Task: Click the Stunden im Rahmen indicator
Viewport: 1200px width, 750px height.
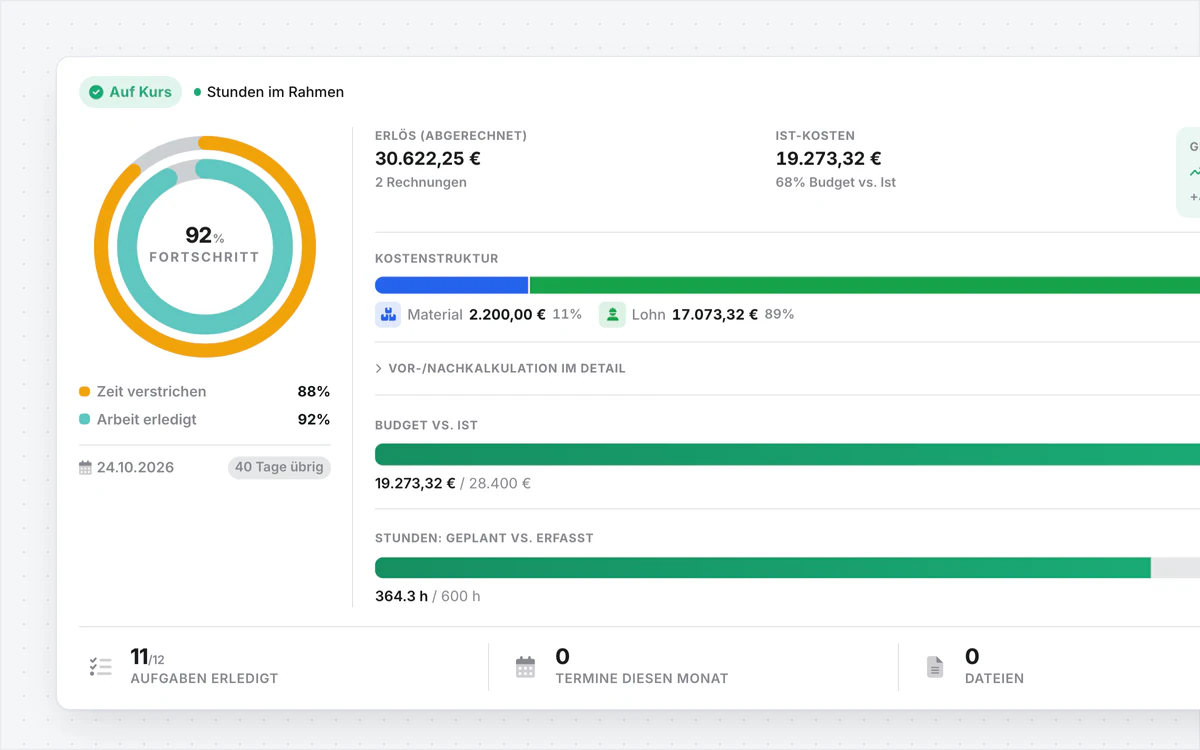Action: tap(269, 92)
